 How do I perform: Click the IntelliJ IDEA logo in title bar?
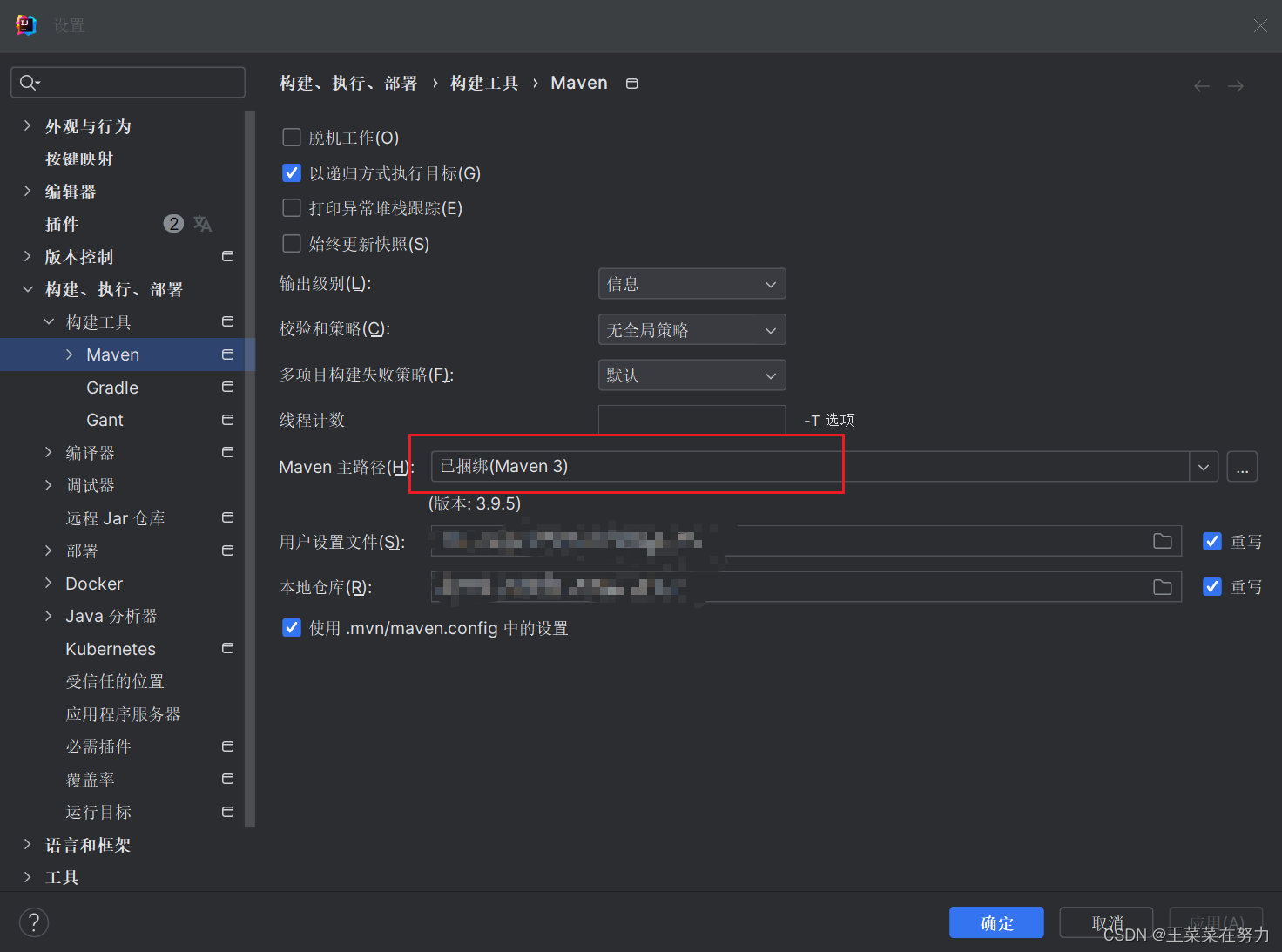click(26, 25)
